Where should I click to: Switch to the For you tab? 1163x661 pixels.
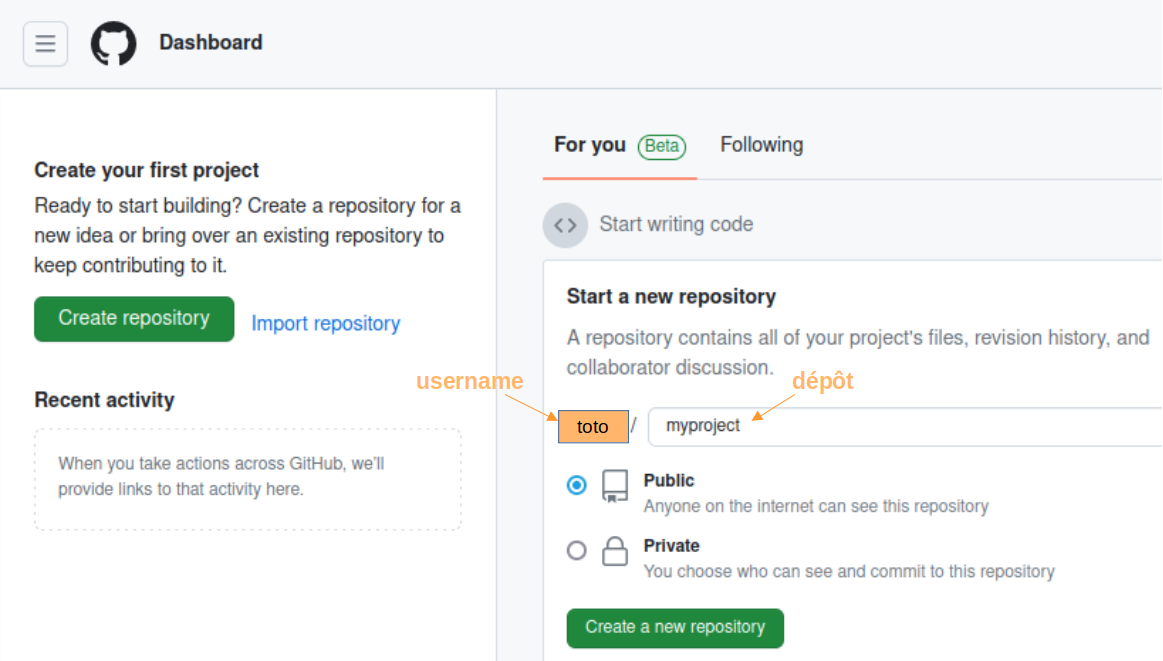click(x=589, y=144)
